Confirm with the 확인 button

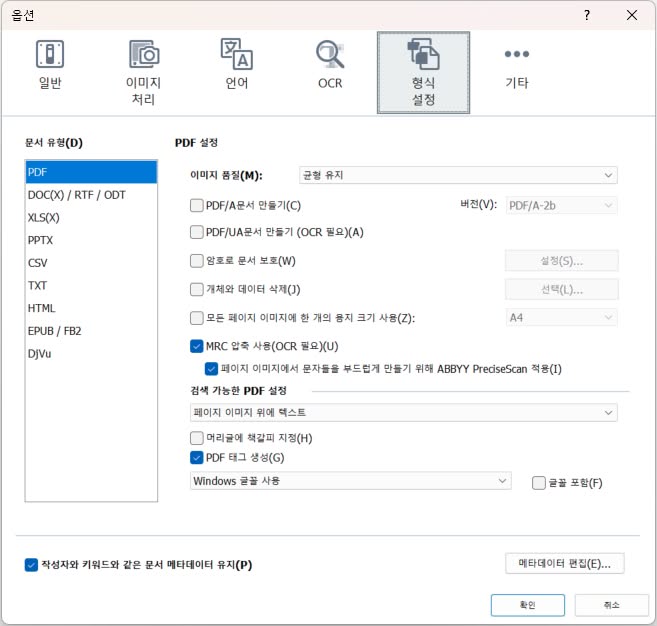tap(528, 605)
